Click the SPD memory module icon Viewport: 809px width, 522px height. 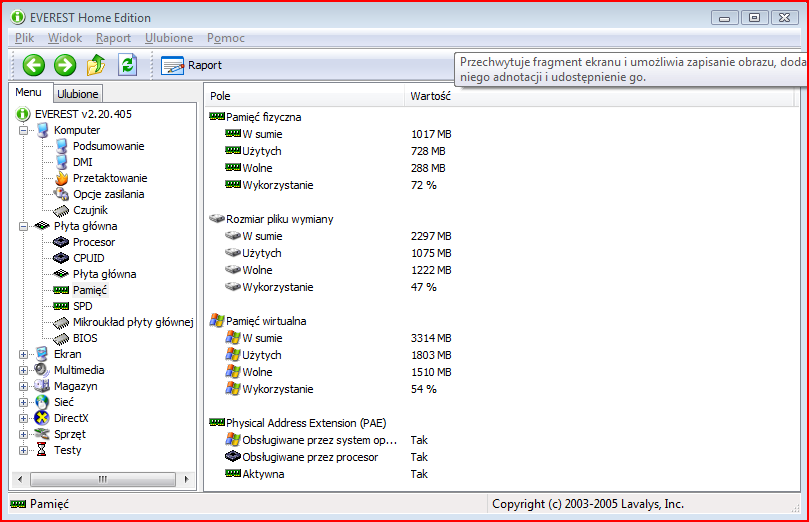tap(61, 306)
